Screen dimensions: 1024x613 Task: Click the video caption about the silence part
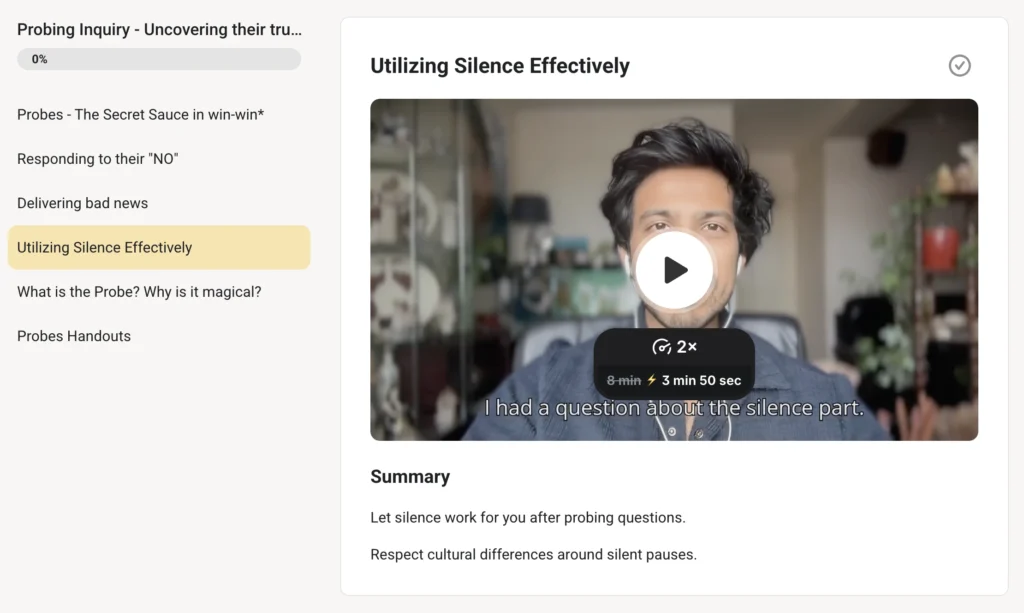pyautogui.click(x=674, y=408)
